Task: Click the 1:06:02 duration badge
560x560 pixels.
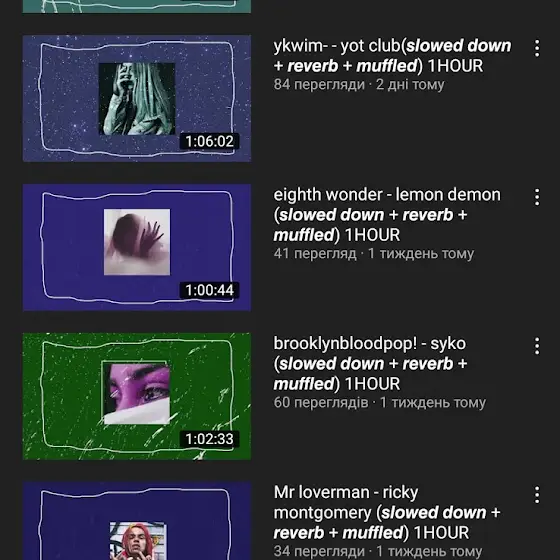Action: point(210,141)
